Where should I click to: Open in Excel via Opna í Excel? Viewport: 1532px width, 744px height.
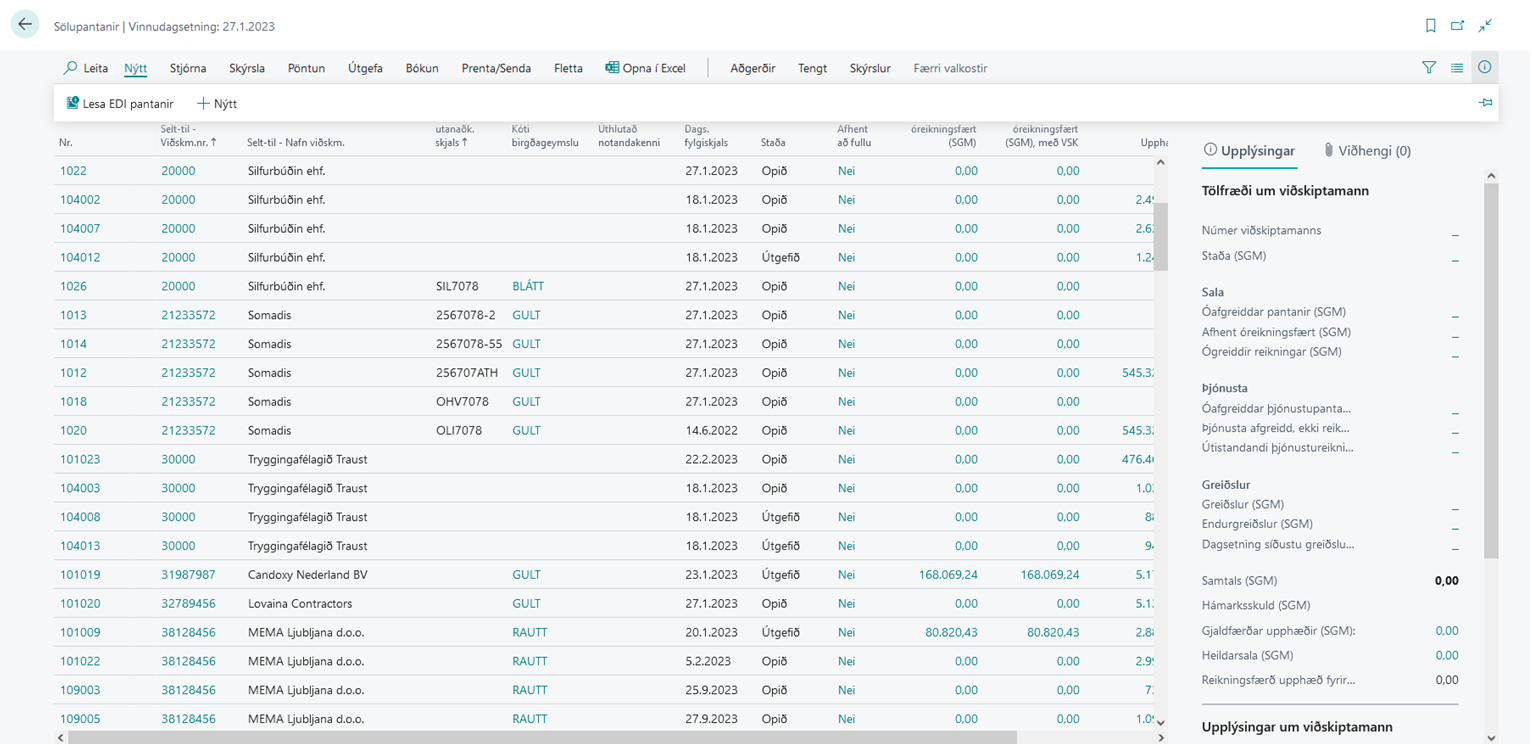point(645,69)
